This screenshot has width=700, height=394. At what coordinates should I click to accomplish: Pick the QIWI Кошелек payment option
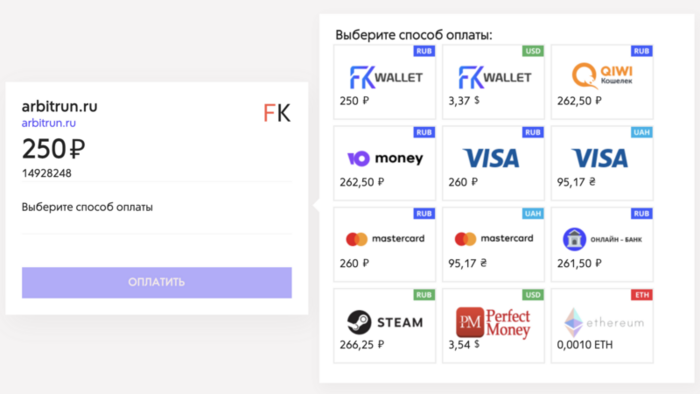pos(602,82)
